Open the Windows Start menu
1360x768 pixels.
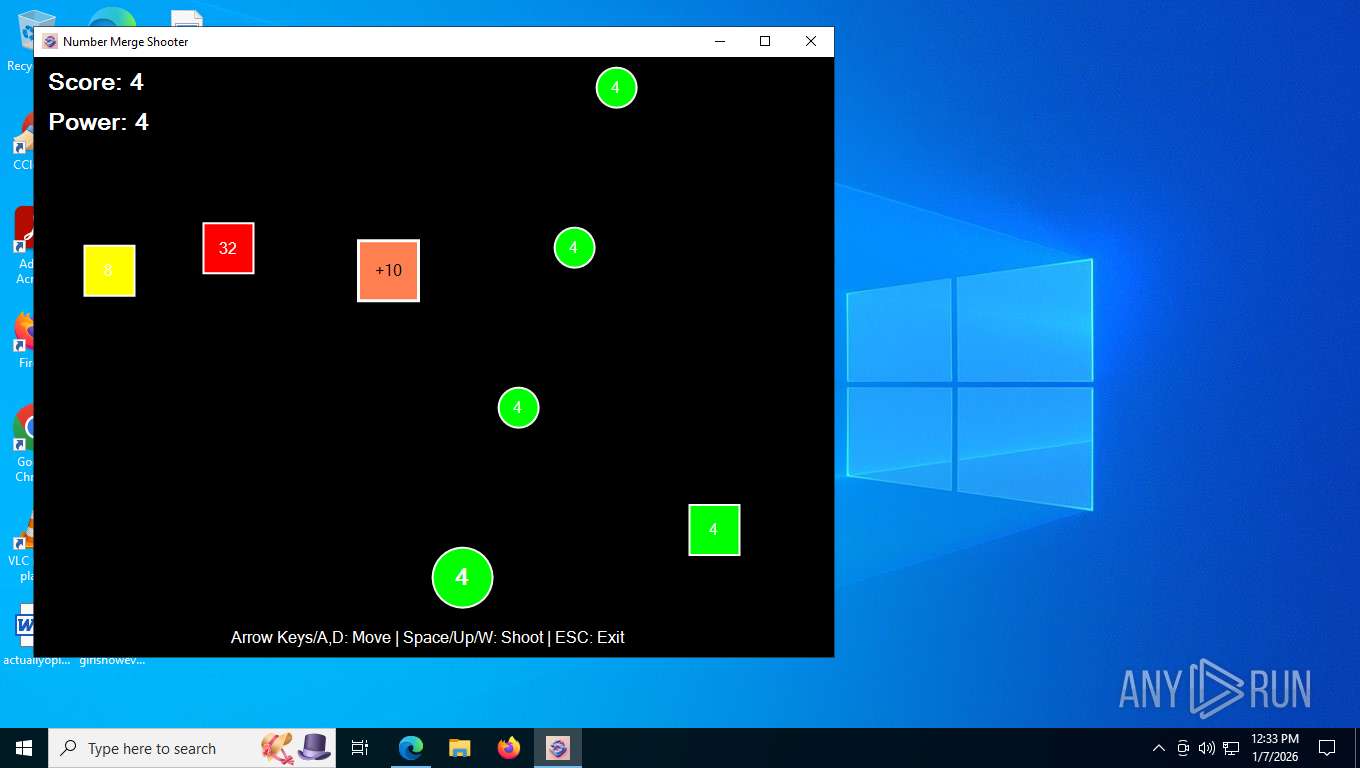click(x=24, y=748)
